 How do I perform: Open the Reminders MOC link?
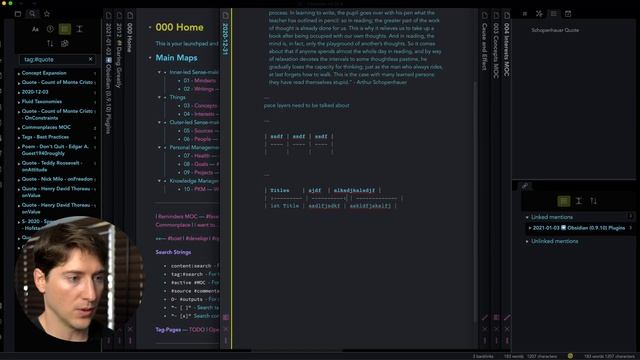[x=178, y=216]
